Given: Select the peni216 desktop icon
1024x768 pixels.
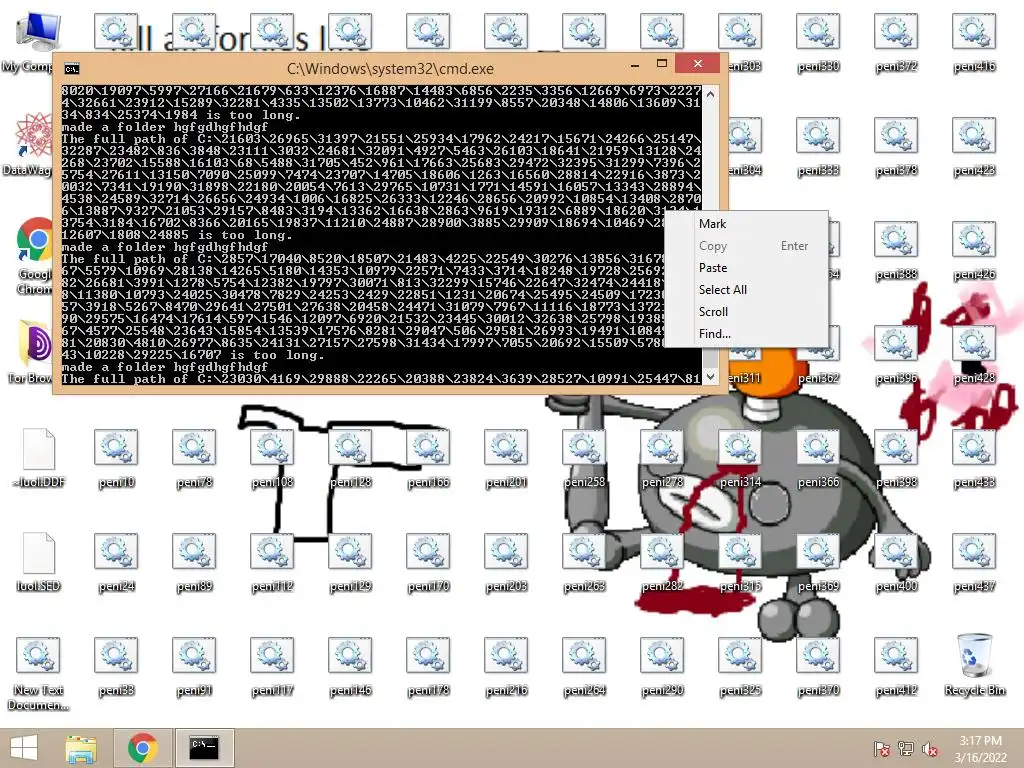Looking at the screenshot, I should (x=506, y=667).
